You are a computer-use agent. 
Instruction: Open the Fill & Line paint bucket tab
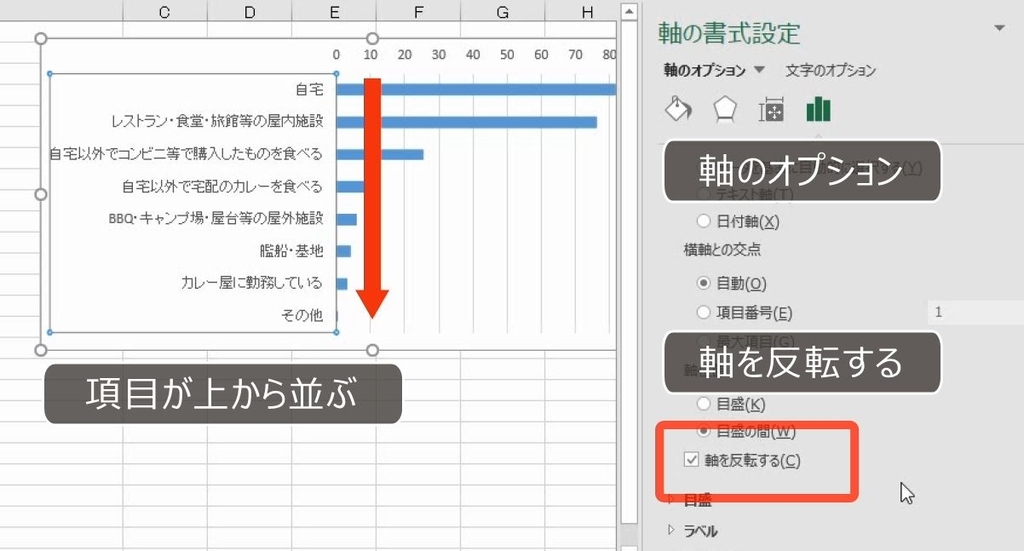tap(678, 109)
